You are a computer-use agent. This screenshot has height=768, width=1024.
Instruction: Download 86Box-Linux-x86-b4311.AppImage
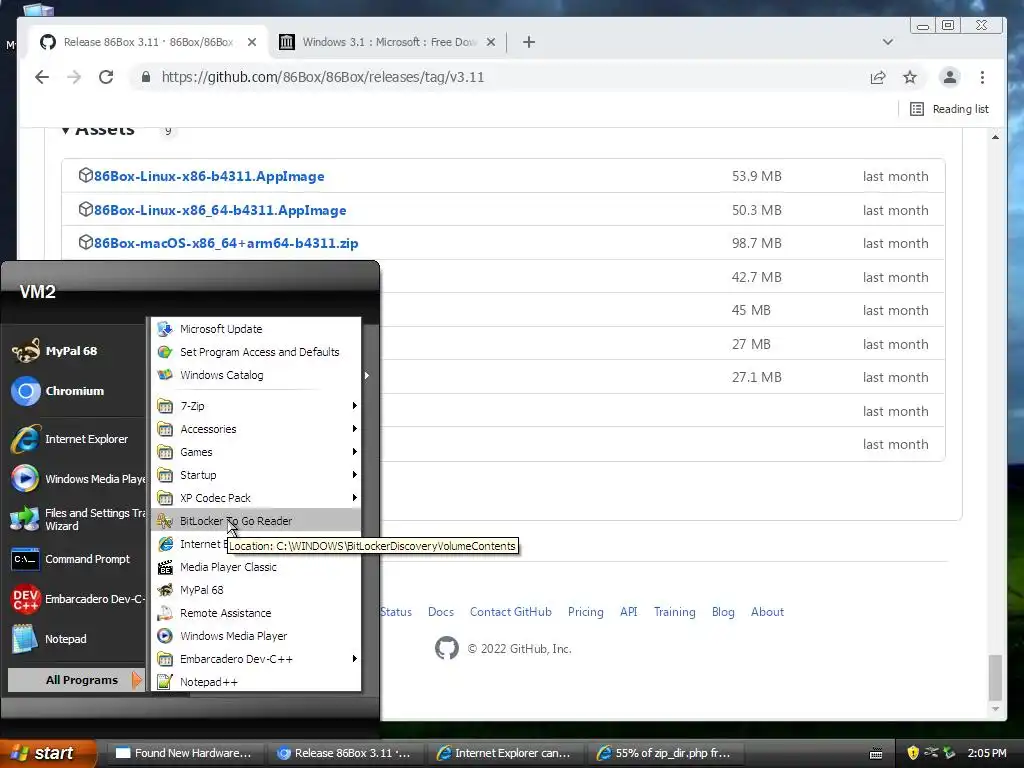tap(209, 176)
